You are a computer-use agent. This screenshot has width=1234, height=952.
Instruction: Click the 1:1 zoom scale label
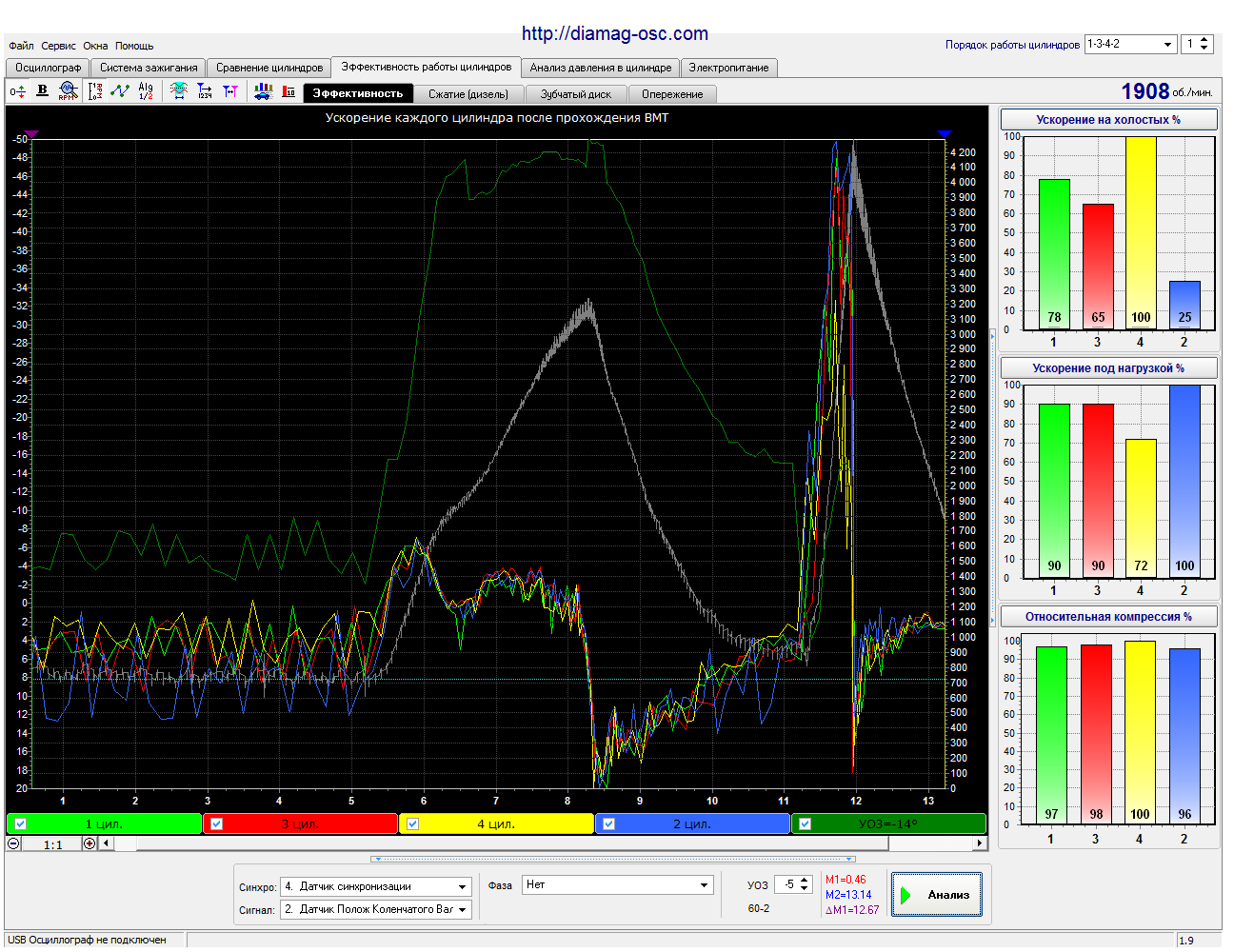click(x=52, y=844)
